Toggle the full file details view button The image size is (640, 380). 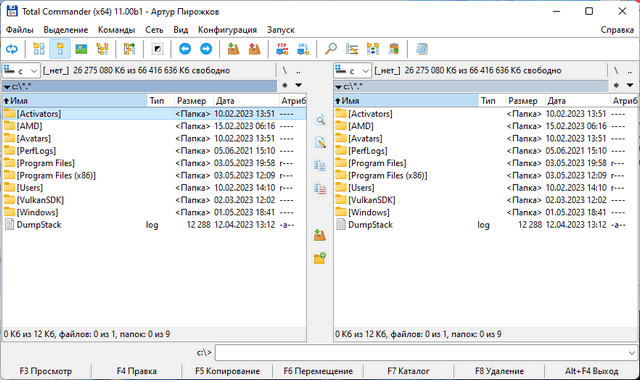point(60,49)
